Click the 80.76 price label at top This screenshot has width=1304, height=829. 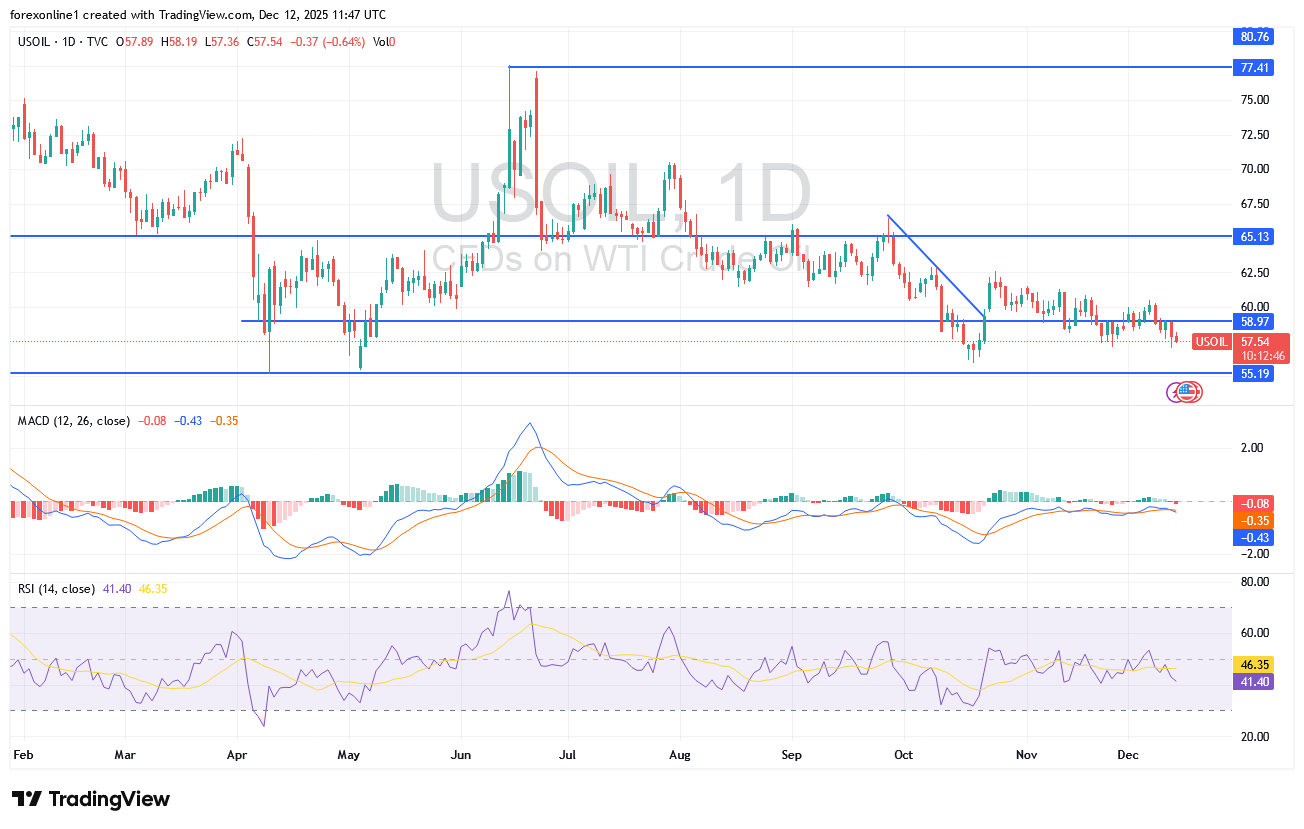point(1252,36)
